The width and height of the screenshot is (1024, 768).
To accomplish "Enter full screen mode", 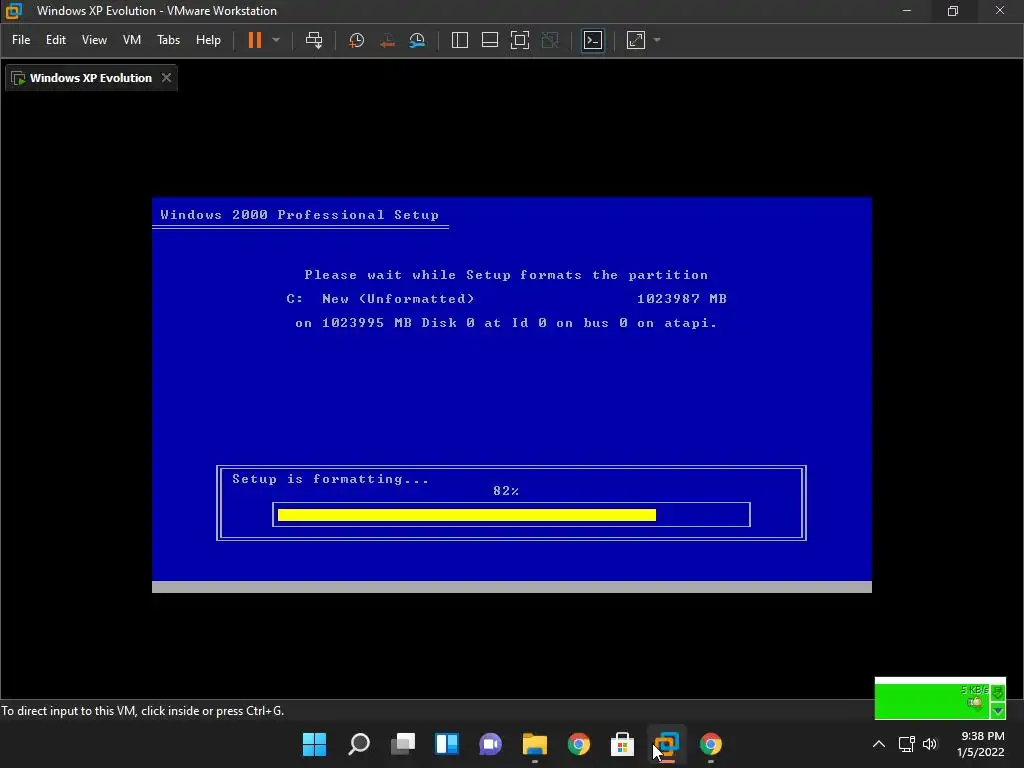I will [520, 40].
